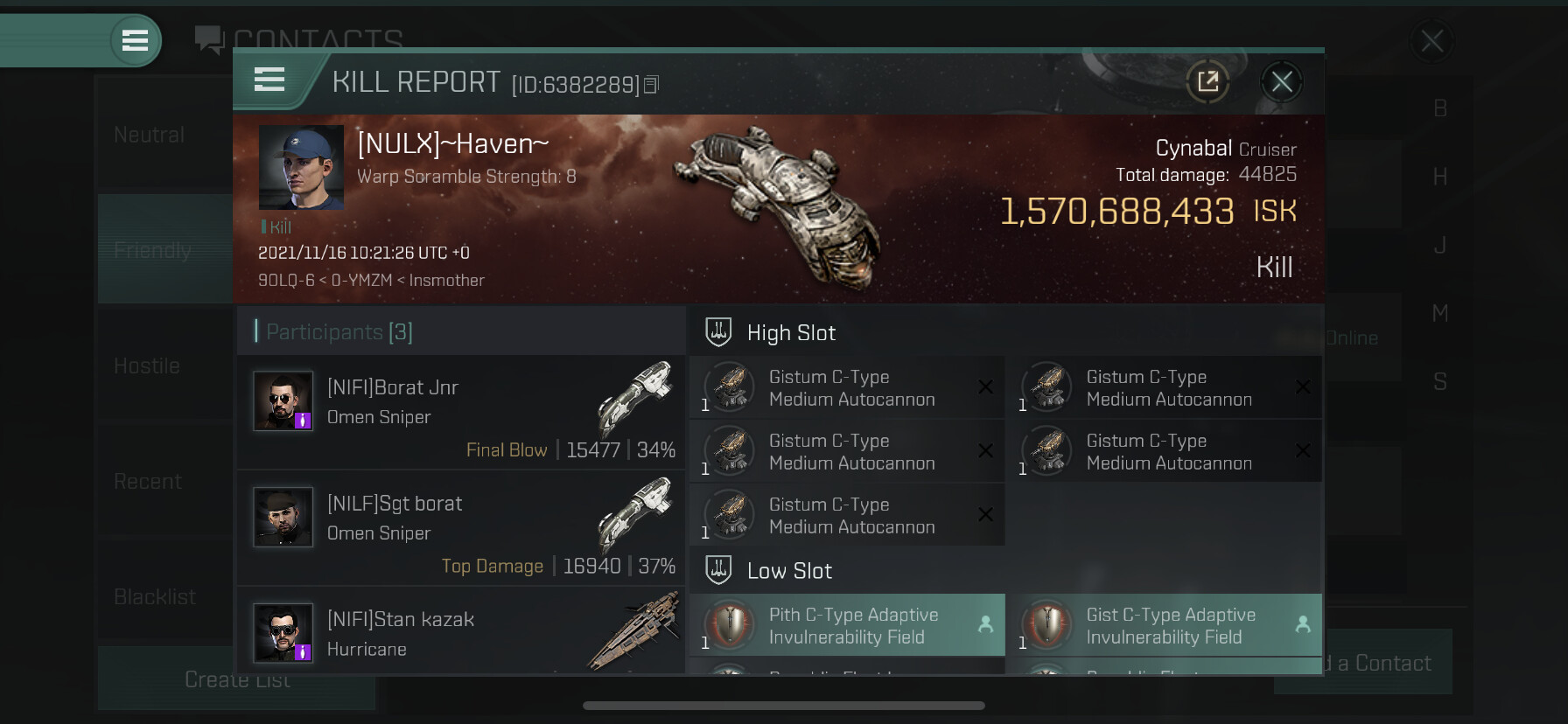Copy the kill report ID icon
This screenshot has height=724, width=1568.
pos(651,85)
